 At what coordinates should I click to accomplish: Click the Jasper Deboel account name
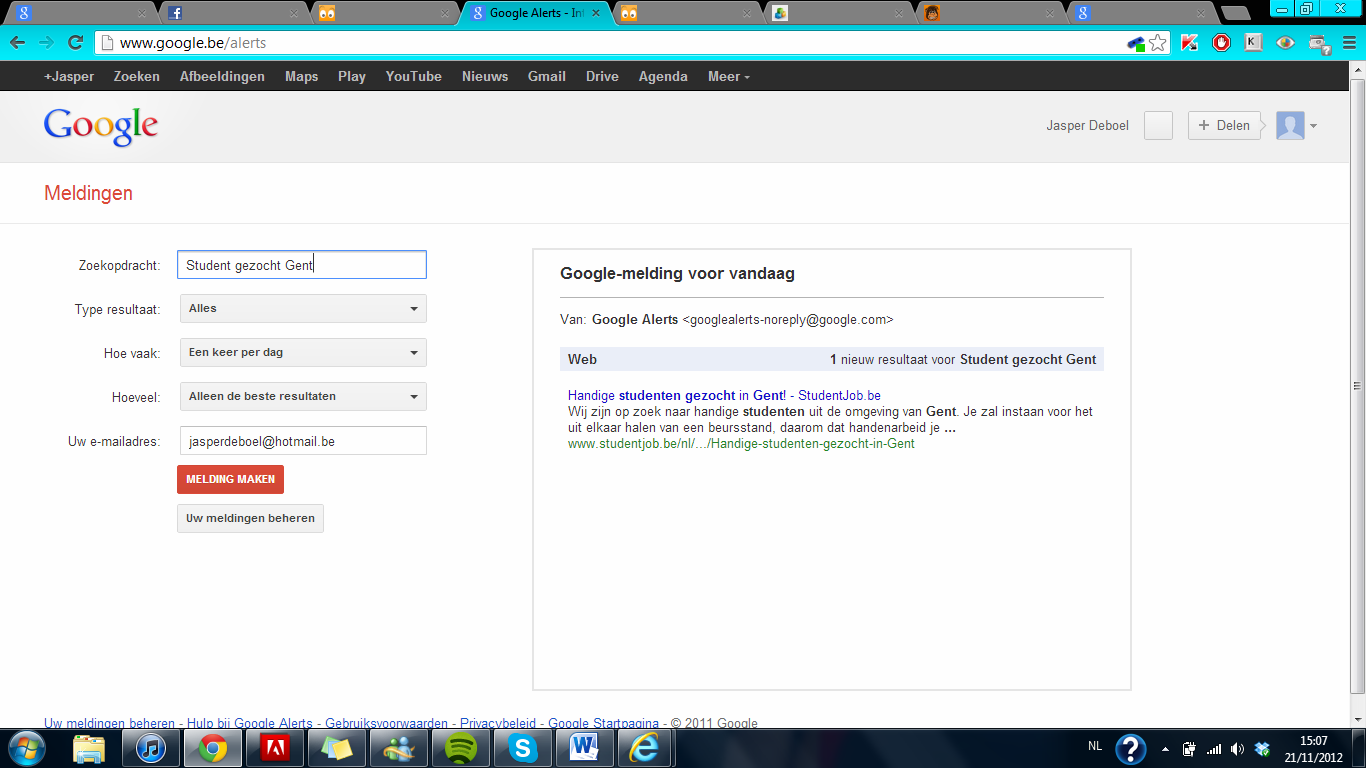[x=1087, y=126]
